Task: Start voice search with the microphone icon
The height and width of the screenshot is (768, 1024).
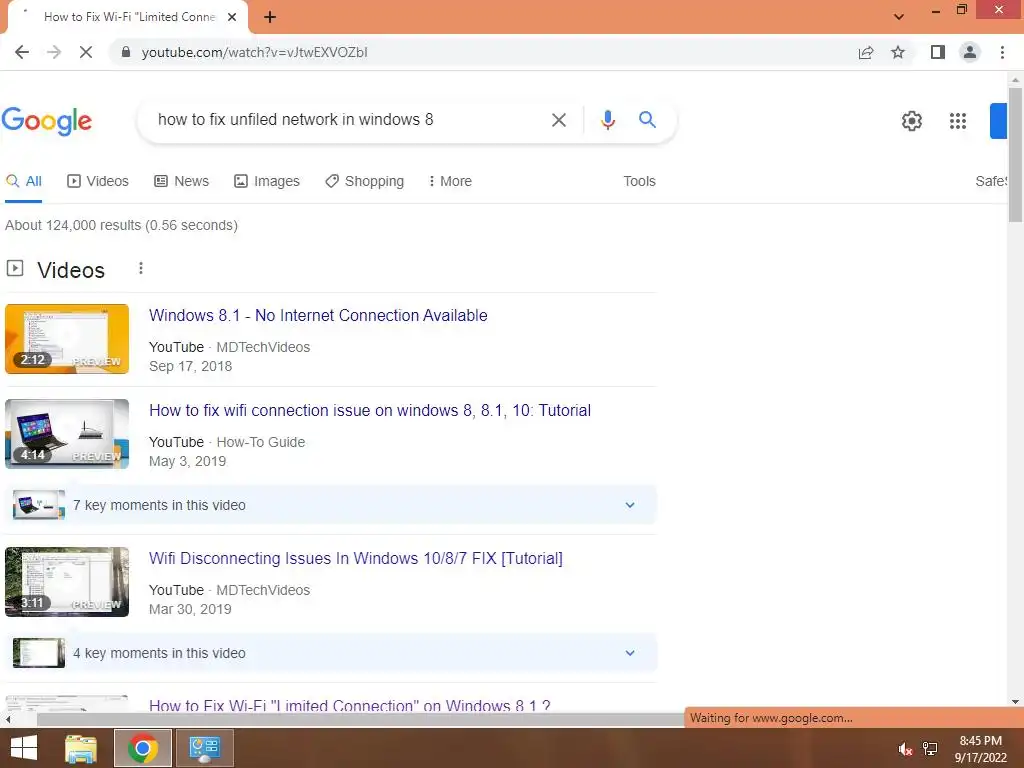Action: [x=607, y=120]
